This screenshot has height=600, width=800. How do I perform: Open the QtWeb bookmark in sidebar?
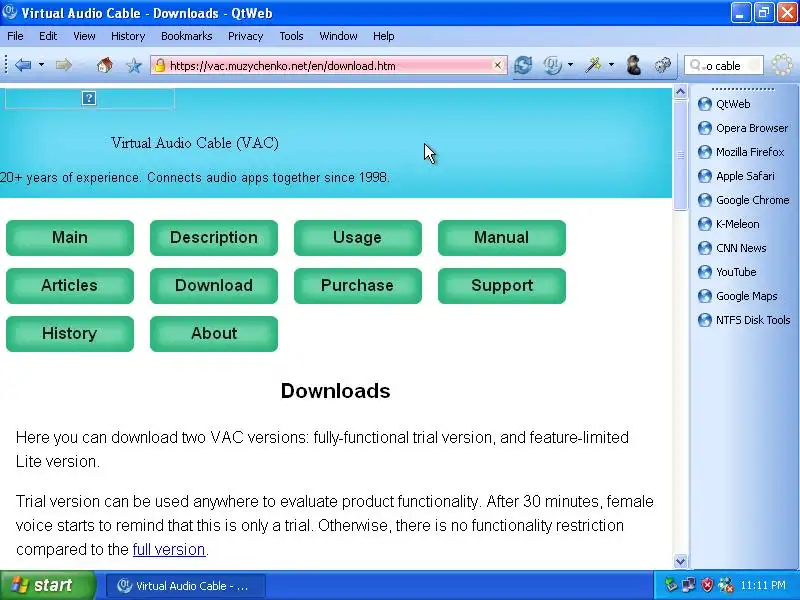click(x=724, y=104)
